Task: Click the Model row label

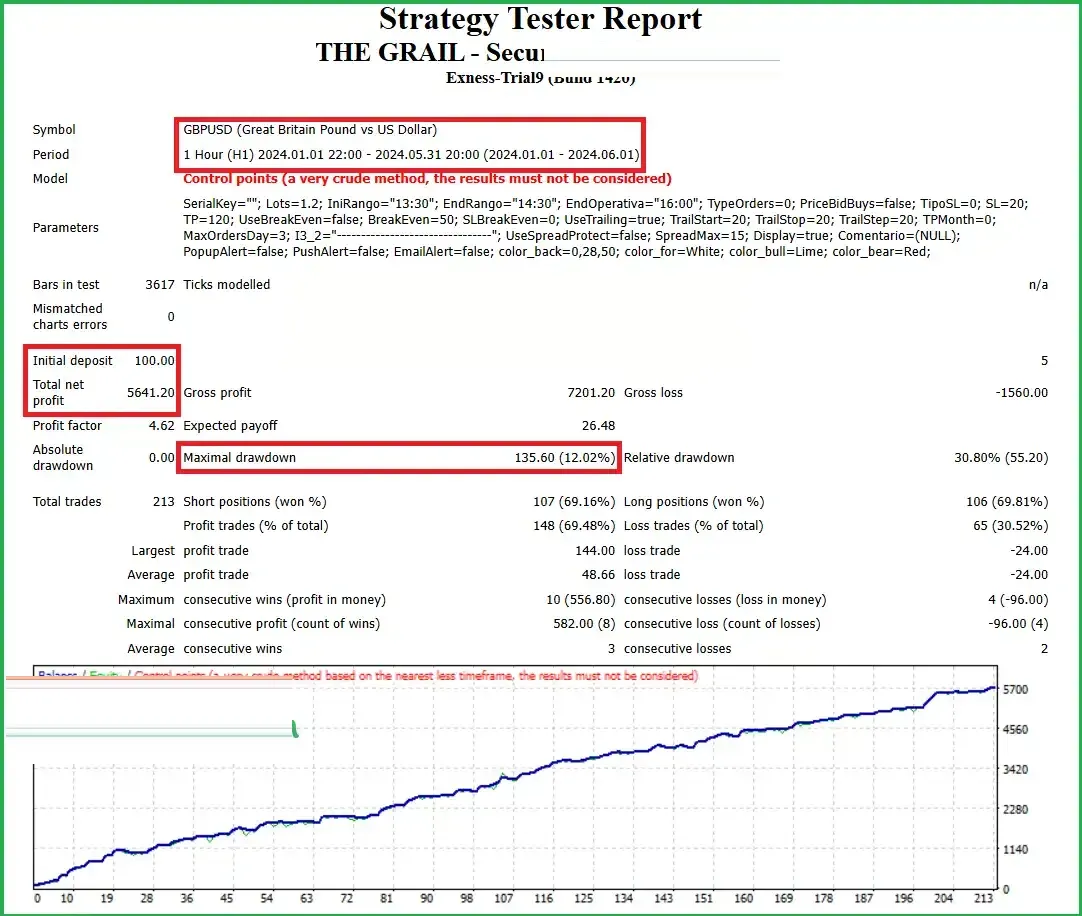Action: 50,179
